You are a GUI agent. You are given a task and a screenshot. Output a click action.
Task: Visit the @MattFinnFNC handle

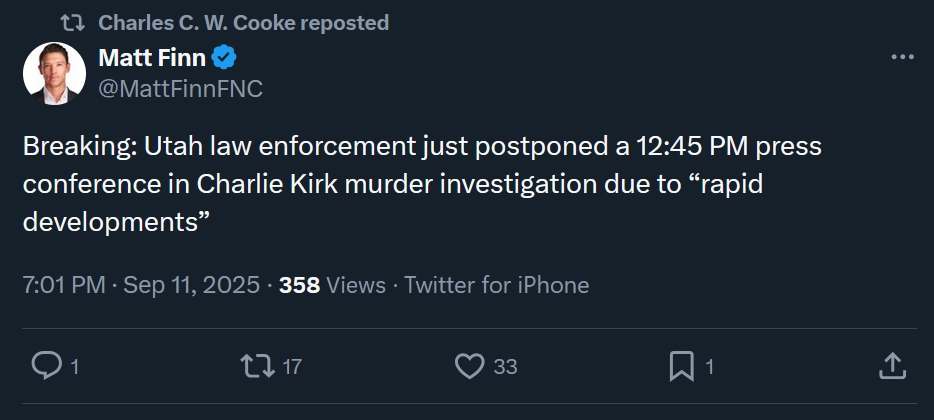pos(180,89)
